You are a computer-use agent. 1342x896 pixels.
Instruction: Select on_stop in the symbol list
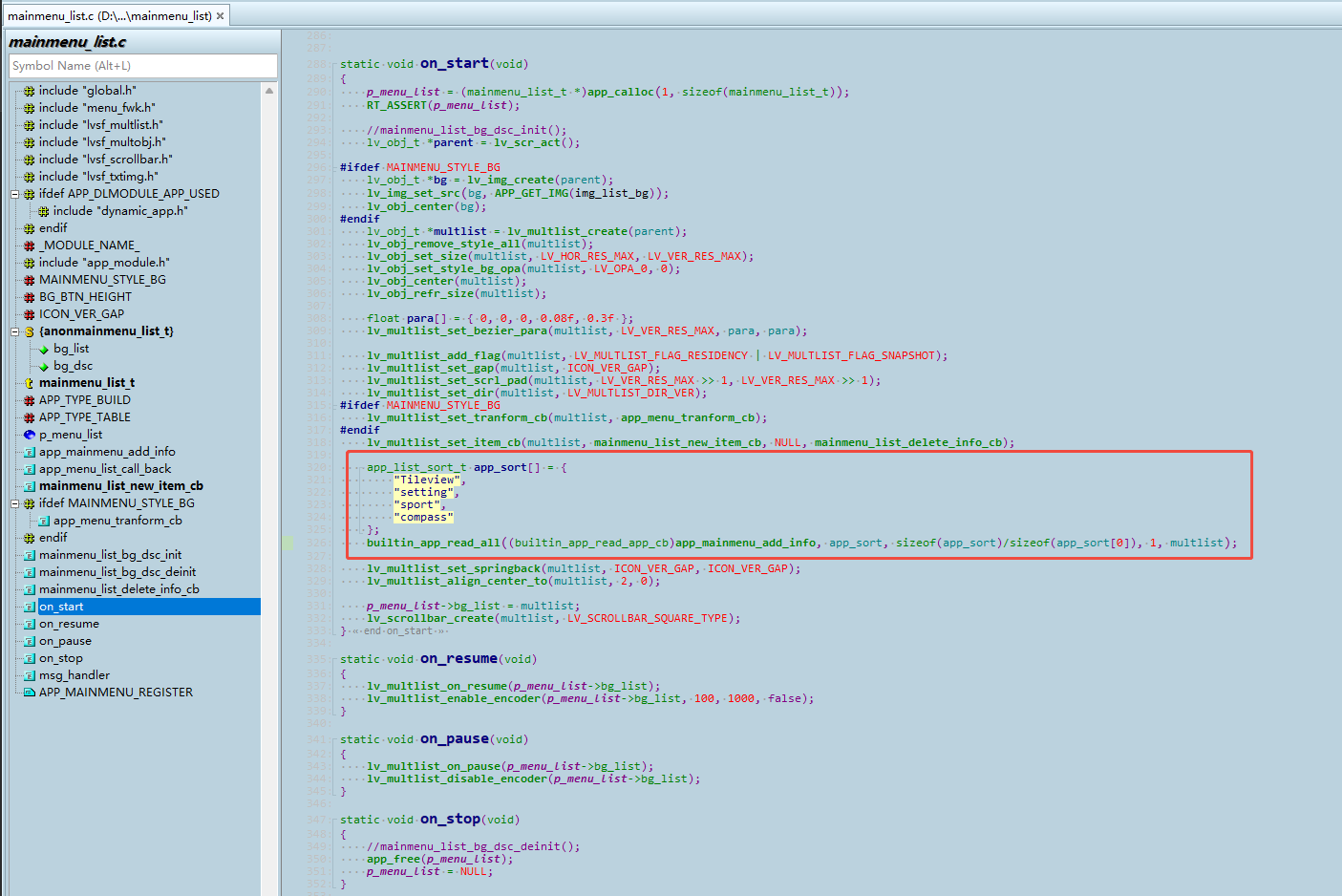coord(61,658)
